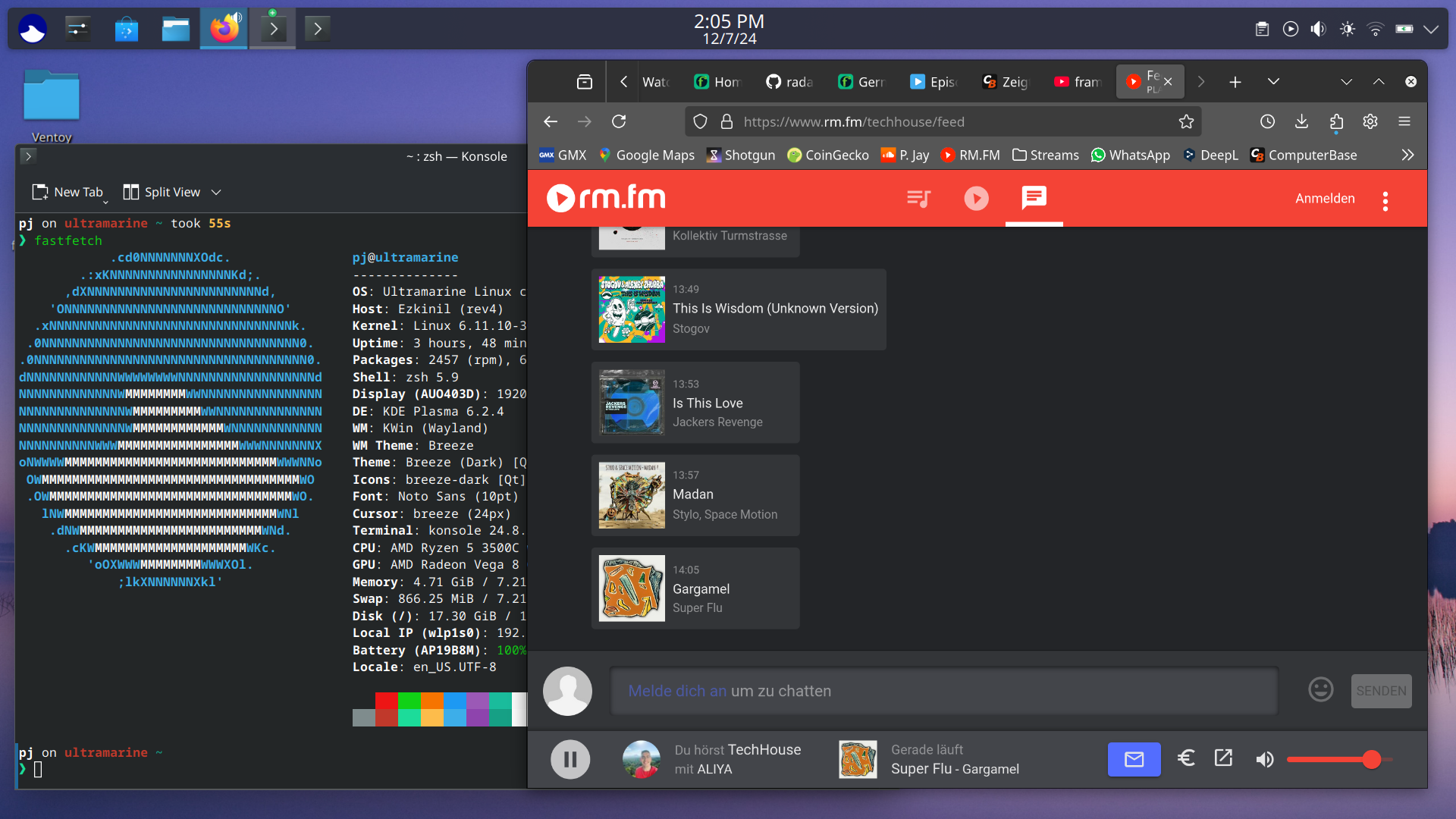1456x819 pixels.
Task: Click the Melde dich an link
Action: tap(676, 691)
